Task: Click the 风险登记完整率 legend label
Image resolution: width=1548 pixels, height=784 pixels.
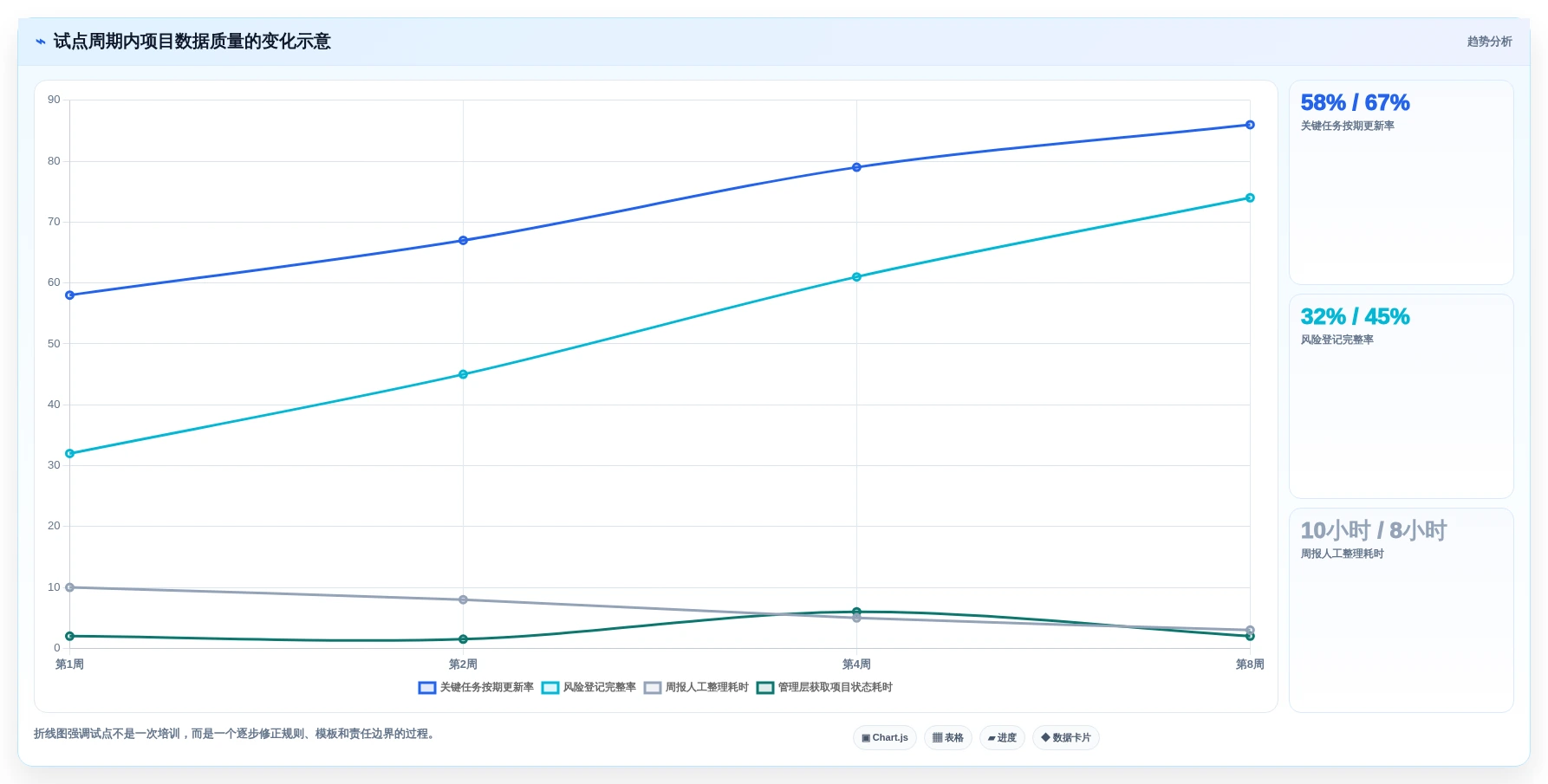Action: [x=600, y=688]
